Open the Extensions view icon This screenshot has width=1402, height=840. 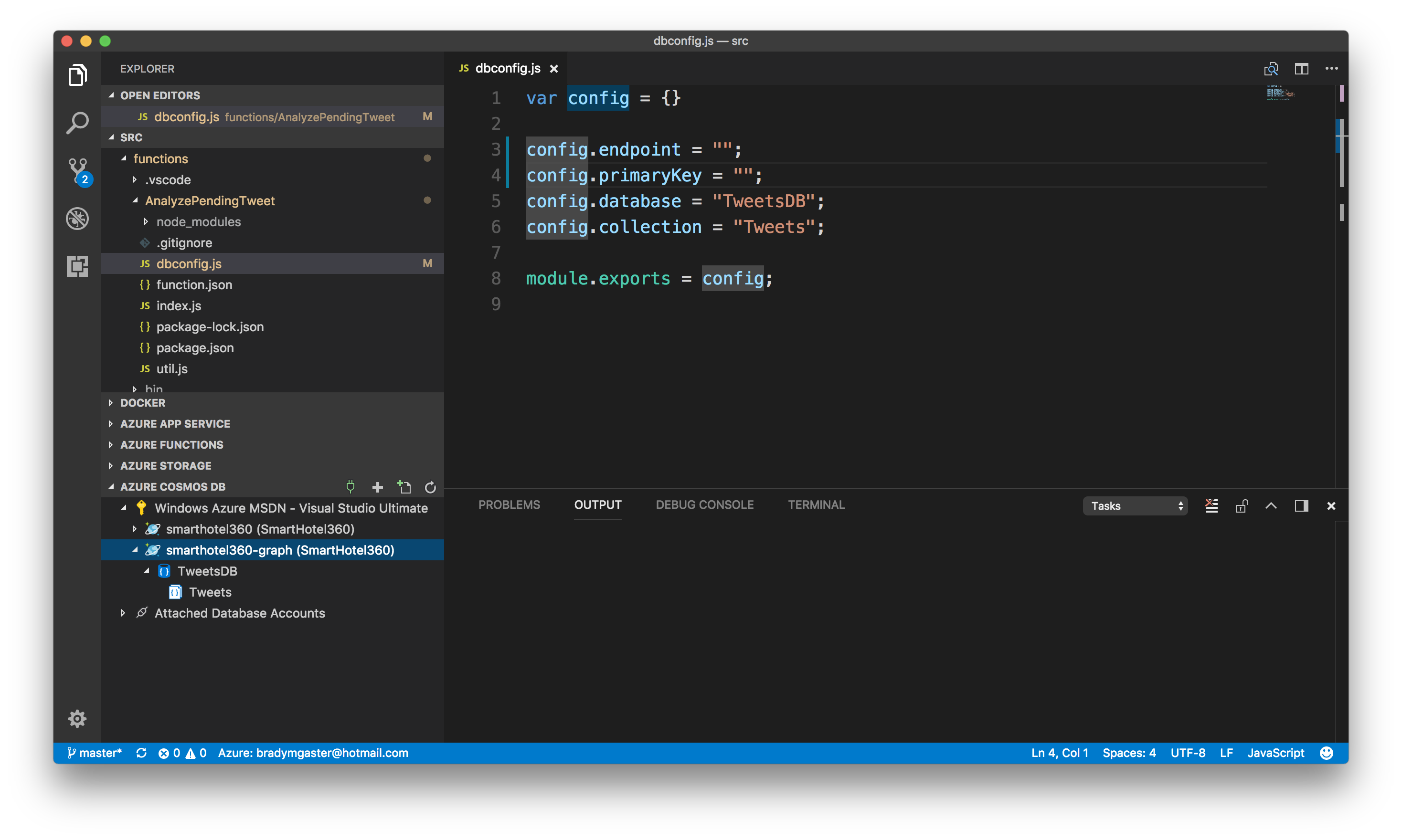(x=77, y=266)
